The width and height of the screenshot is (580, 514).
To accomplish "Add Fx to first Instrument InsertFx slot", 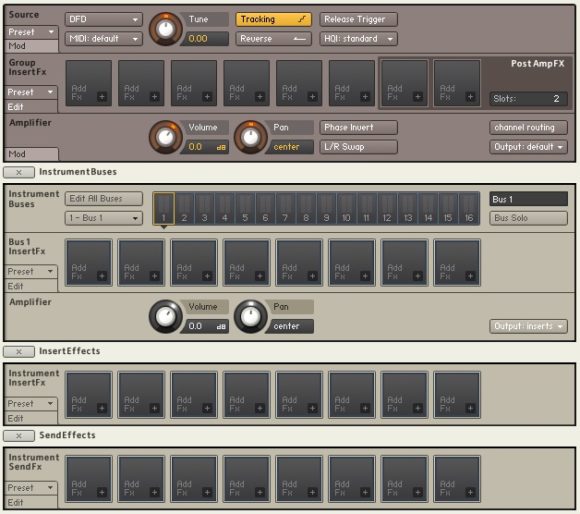I will click(x=89, y=395).
